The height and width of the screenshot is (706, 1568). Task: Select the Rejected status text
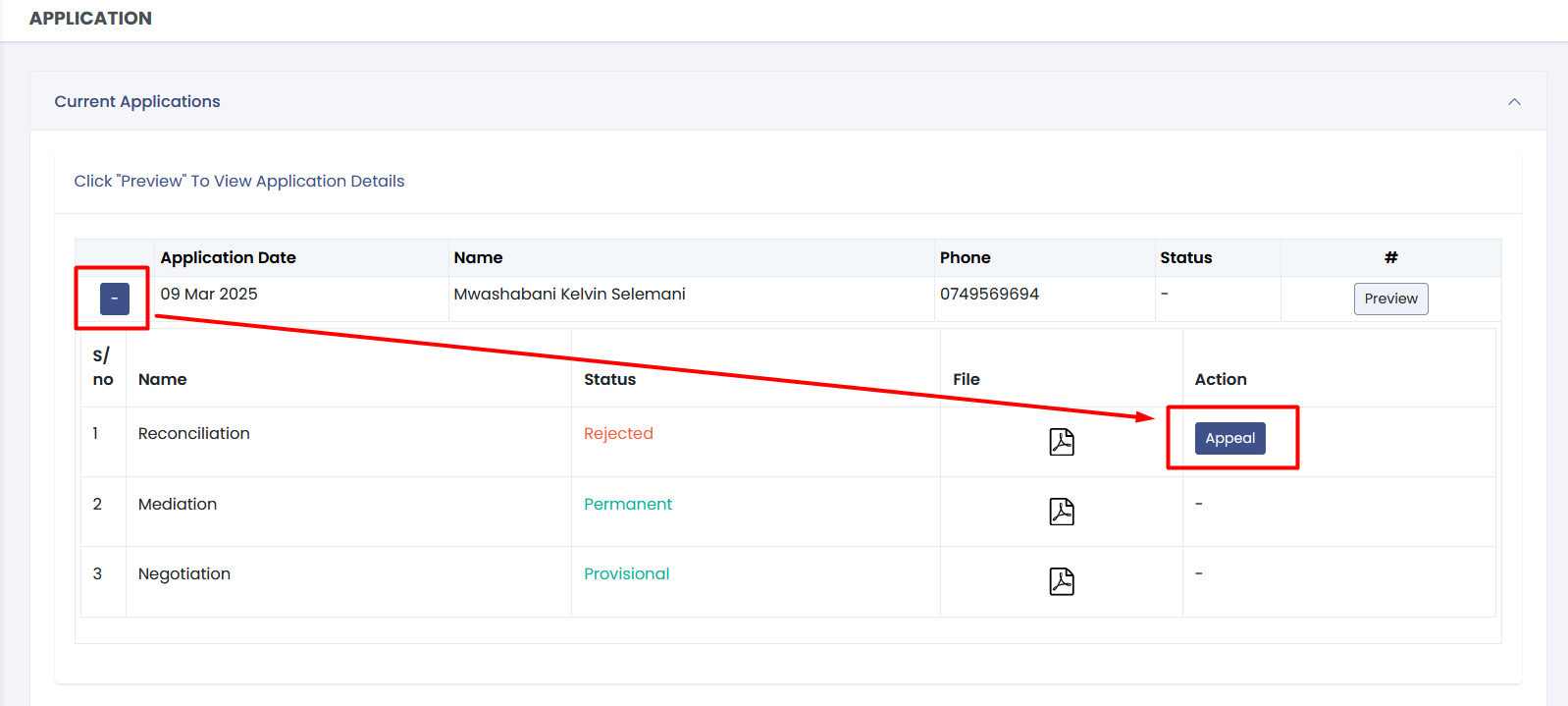(618, 433)
